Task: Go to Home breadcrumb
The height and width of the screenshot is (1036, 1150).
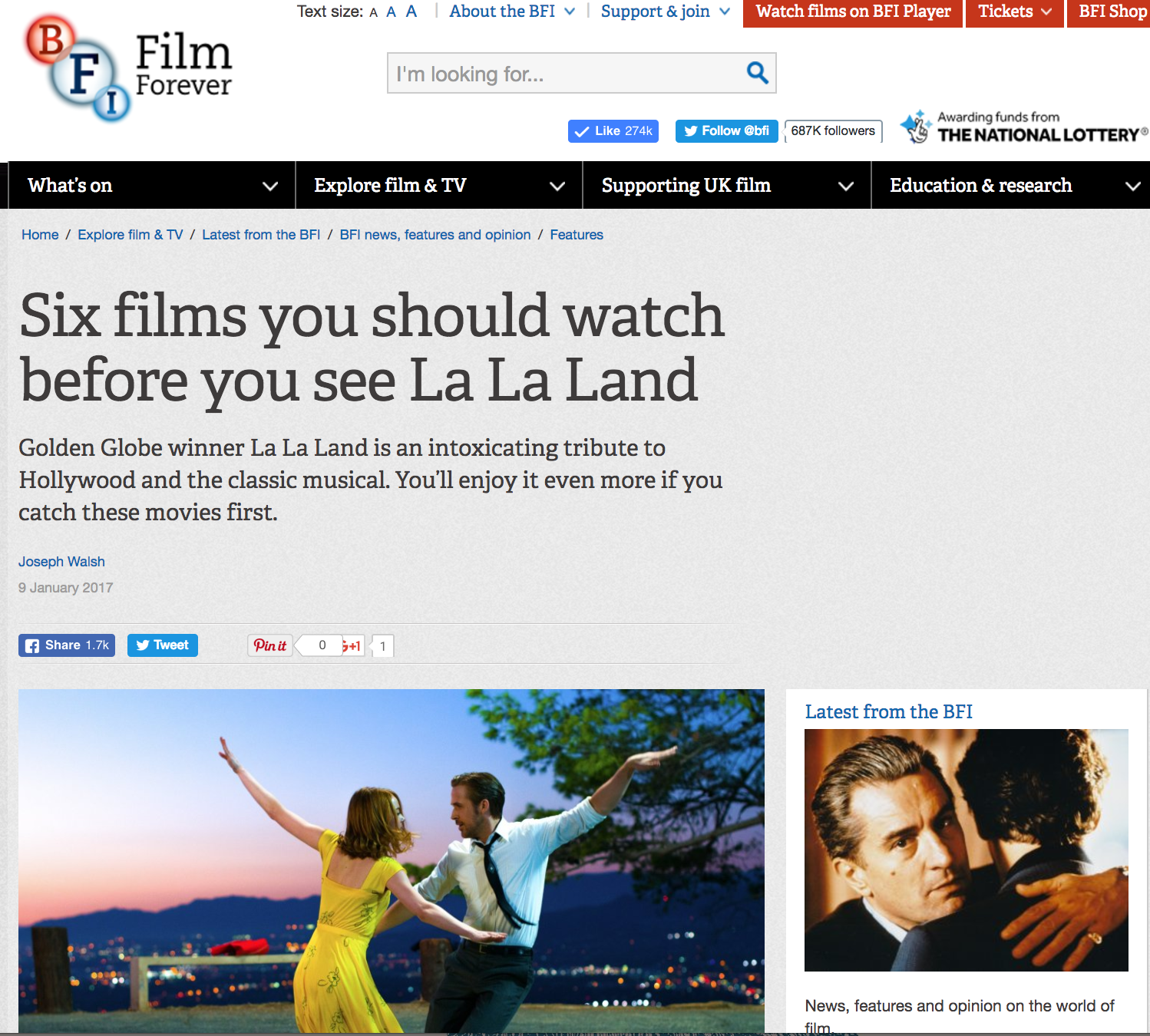Action: 40,235
